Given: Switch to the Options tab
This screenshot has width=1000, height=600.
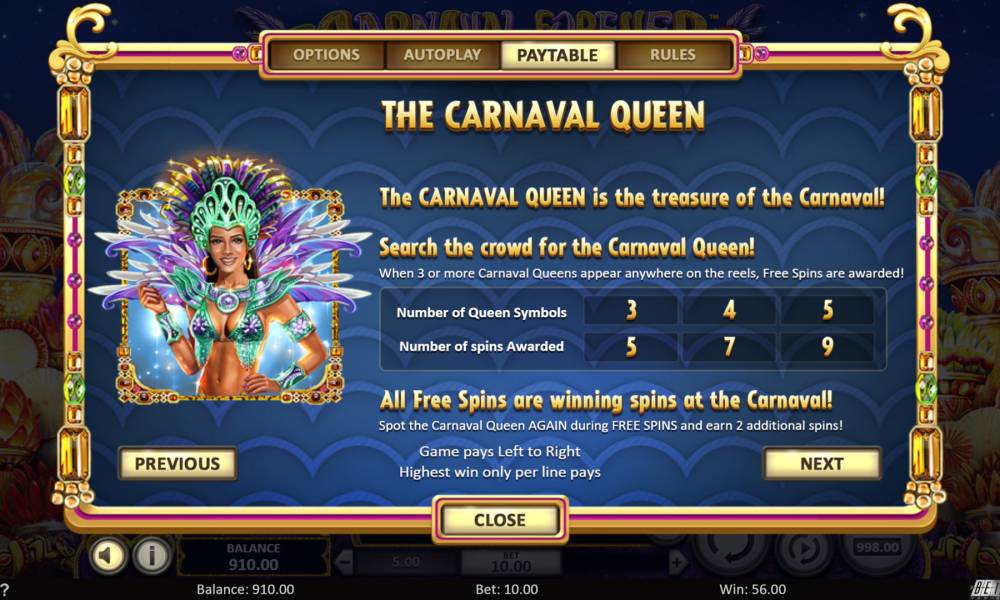Looking at the screenshot, I should [327, 55].
